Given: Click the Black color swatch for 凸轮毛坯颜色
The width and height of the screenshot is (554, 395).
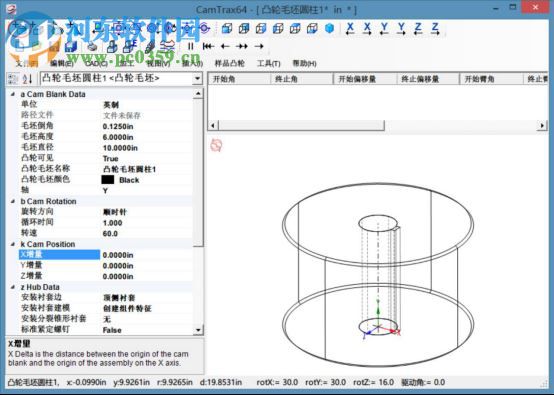Looking at the screenshot, I should 108,180.
